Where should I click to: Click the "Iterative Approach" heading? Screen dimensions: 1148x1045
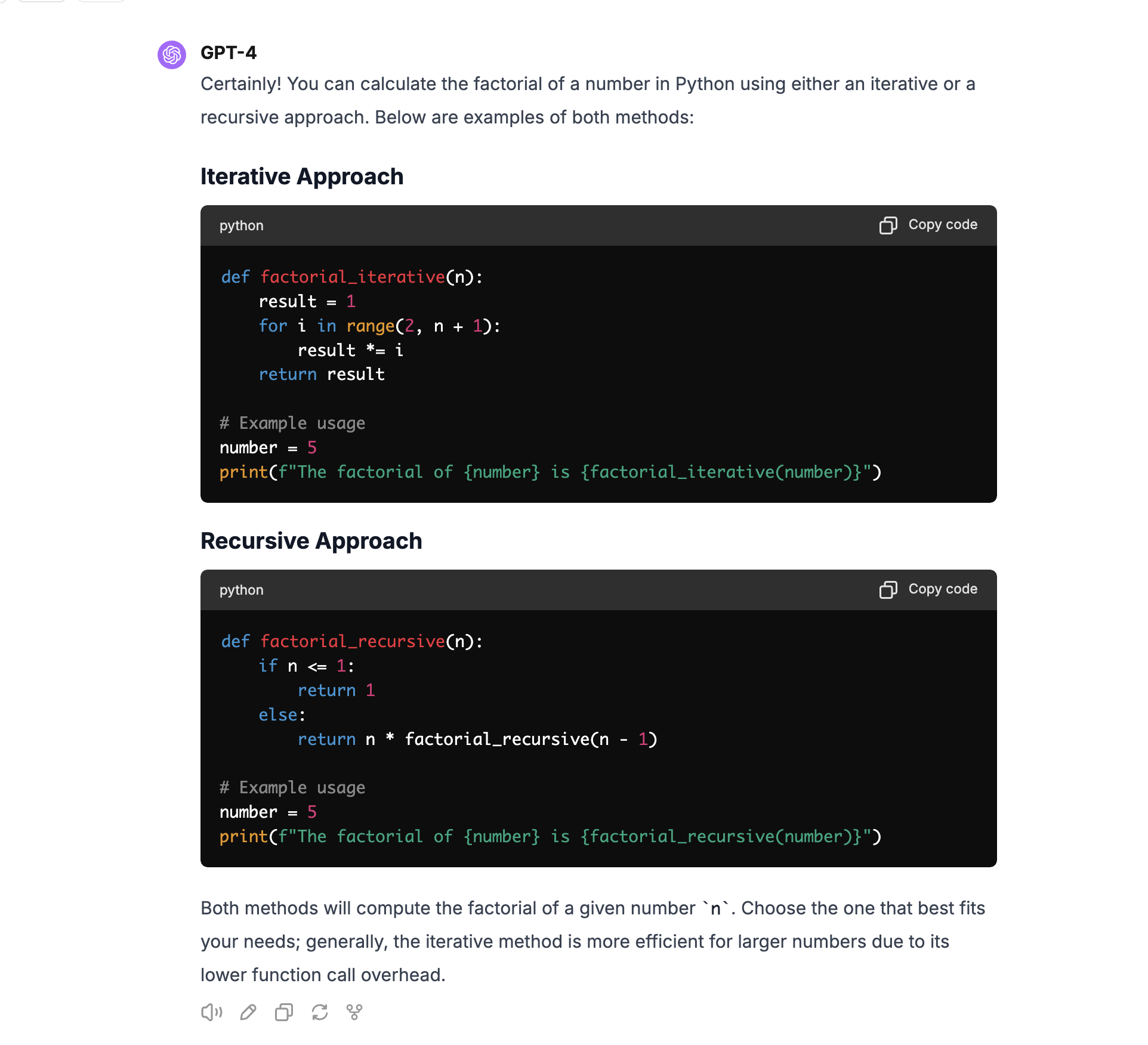click(x=301, y=177)
